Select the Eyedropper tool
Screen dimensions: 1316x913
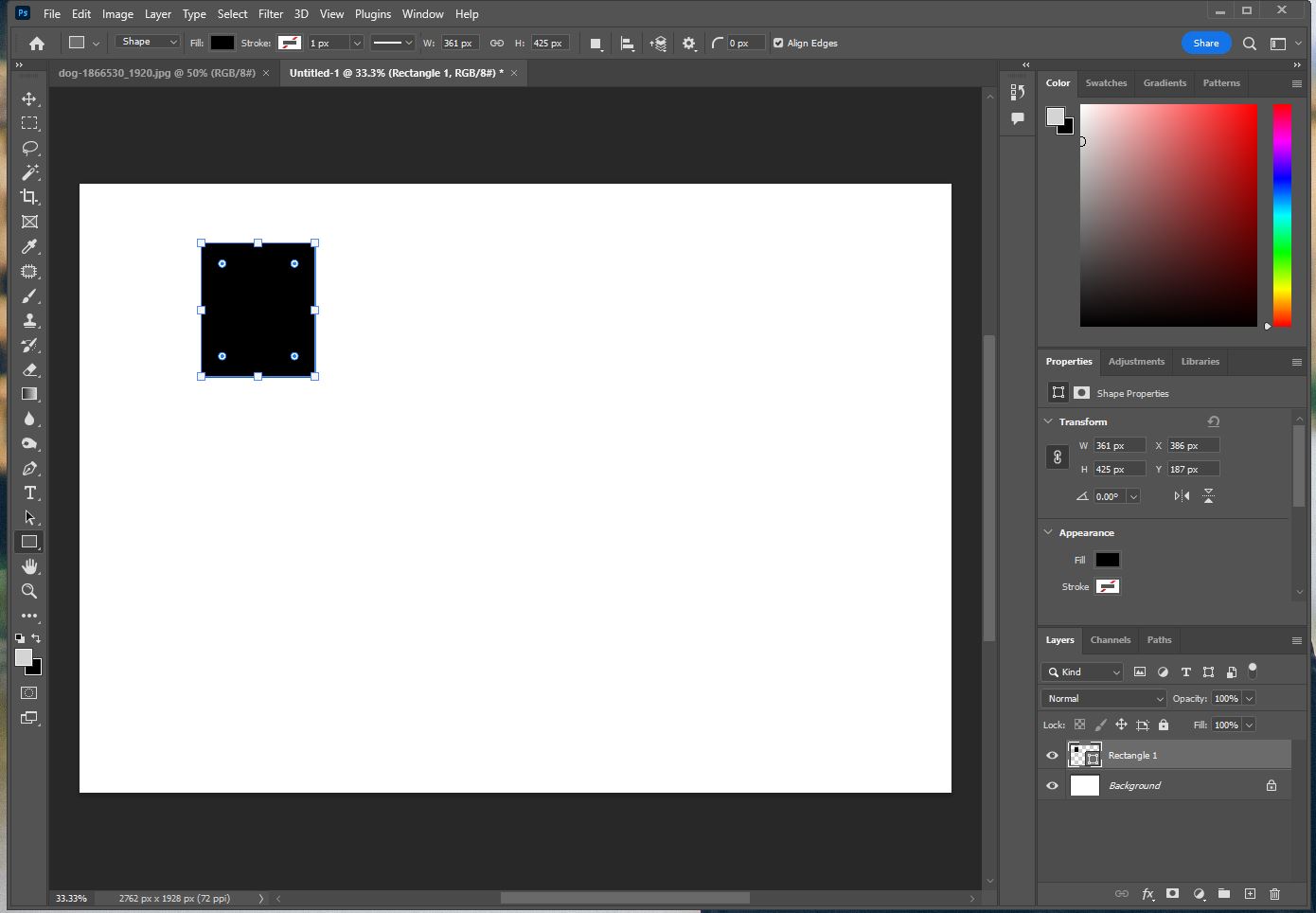tap(29, 247)
